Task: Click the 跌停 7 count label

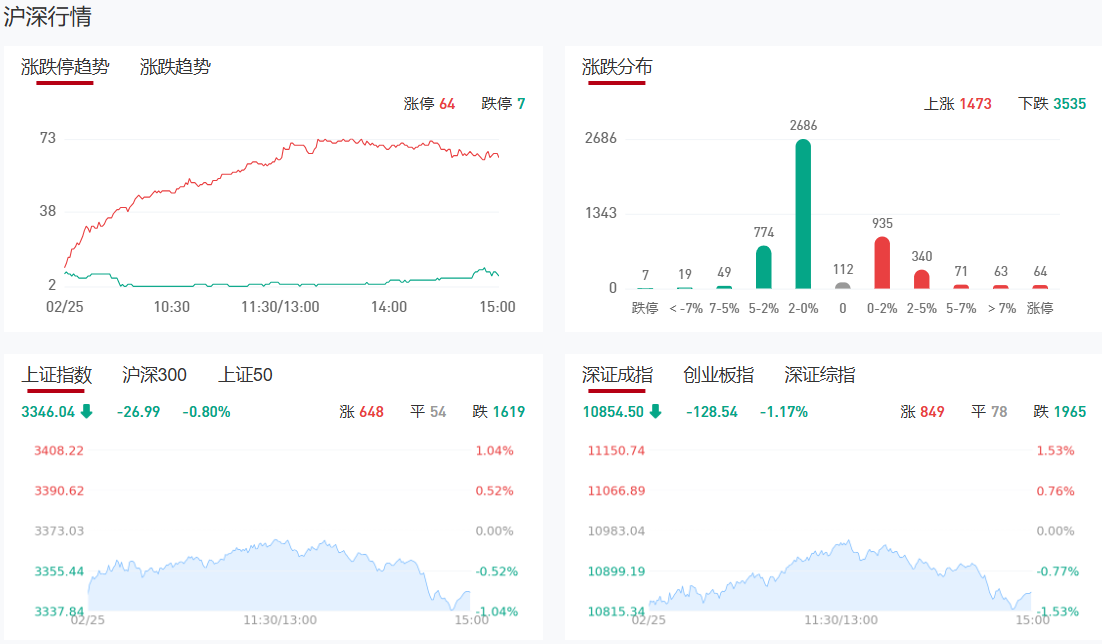Action: tap(503, 104)
